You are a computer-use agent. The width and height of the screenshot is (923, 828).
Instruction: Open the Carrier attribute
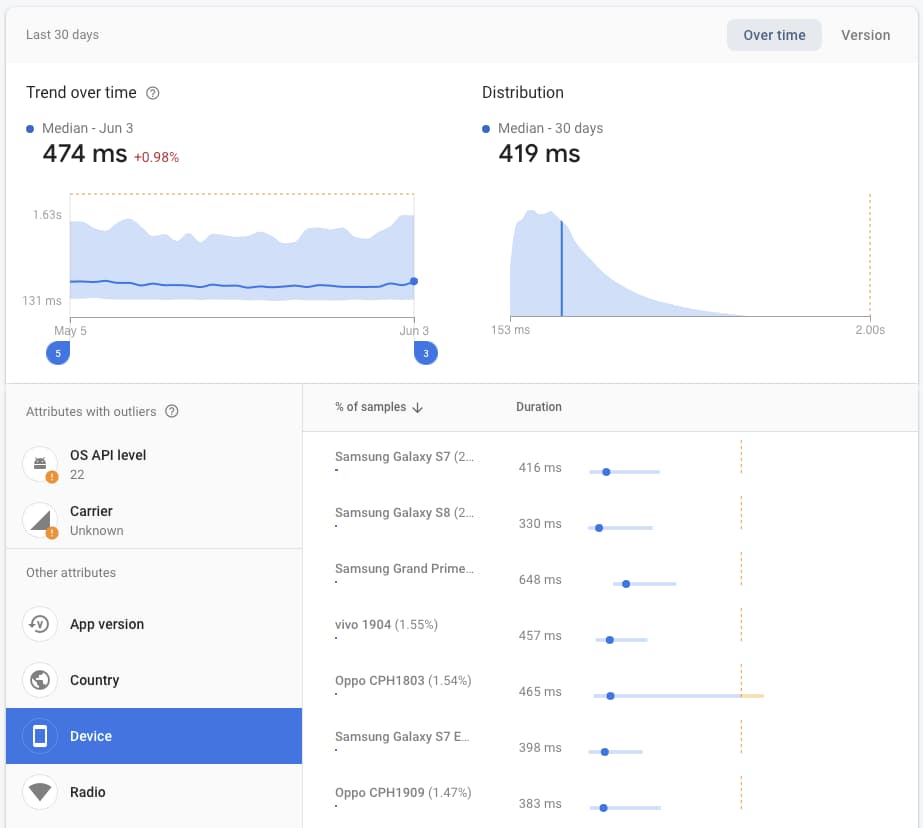[x=154, y=520]
